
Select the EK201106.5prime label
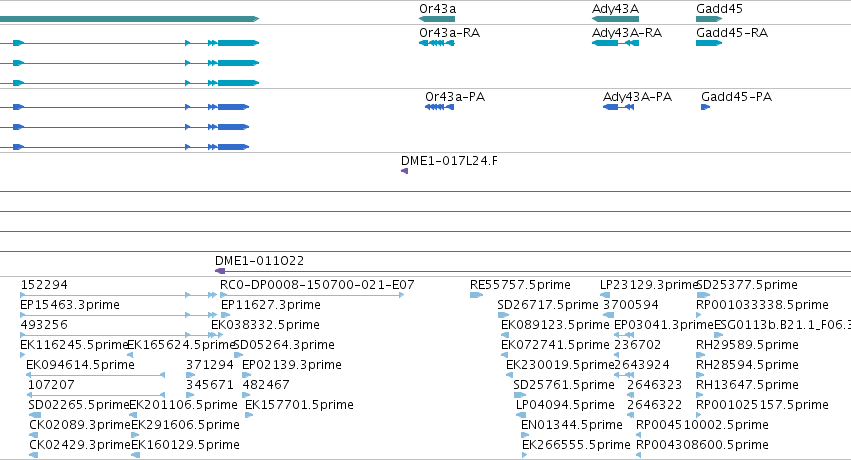(183, 405)
